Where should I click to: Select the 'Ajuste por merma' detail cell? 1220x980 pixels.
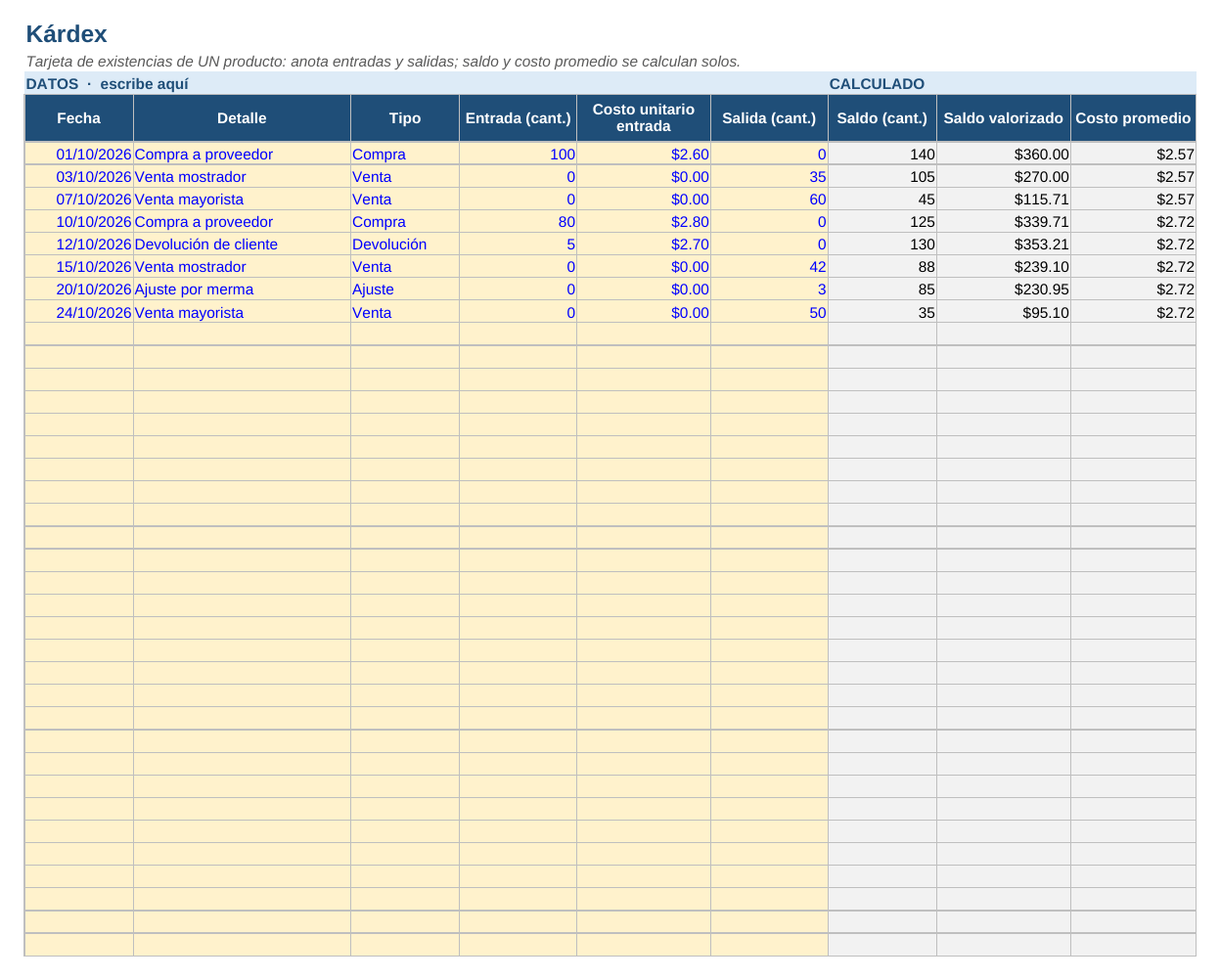tap(242, 290)
